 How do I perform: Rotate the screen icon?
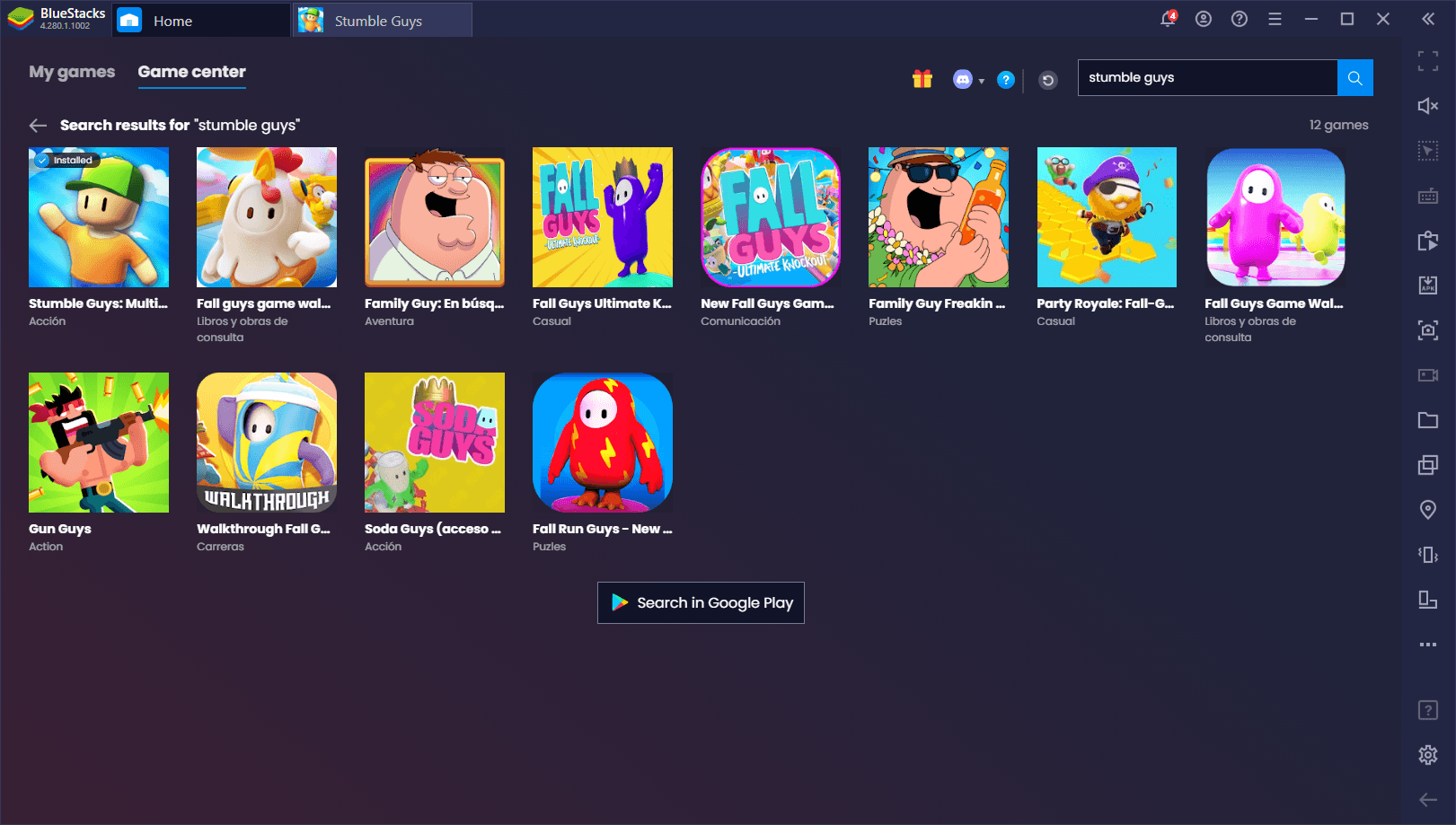point(1428,600)
